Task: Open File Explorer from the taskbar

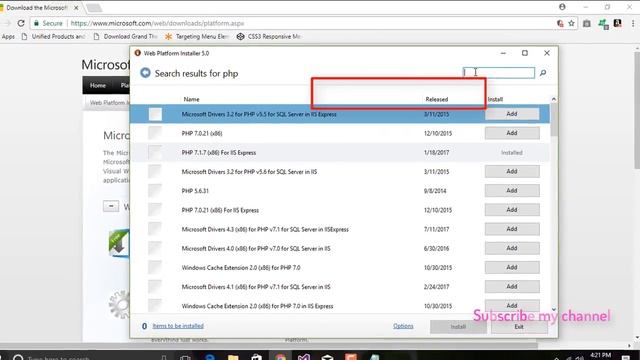Action: point(233,357)
